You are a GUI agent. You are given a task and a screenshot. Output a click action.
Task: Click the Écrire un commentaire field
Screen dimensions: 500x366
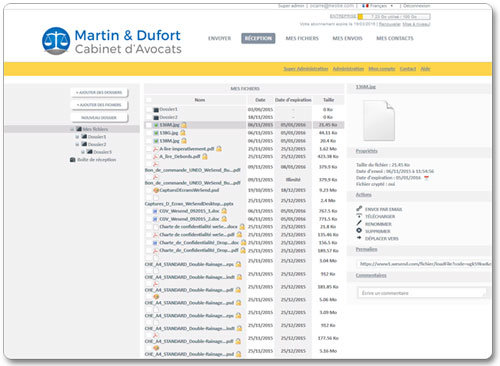(x=422, y=293)
